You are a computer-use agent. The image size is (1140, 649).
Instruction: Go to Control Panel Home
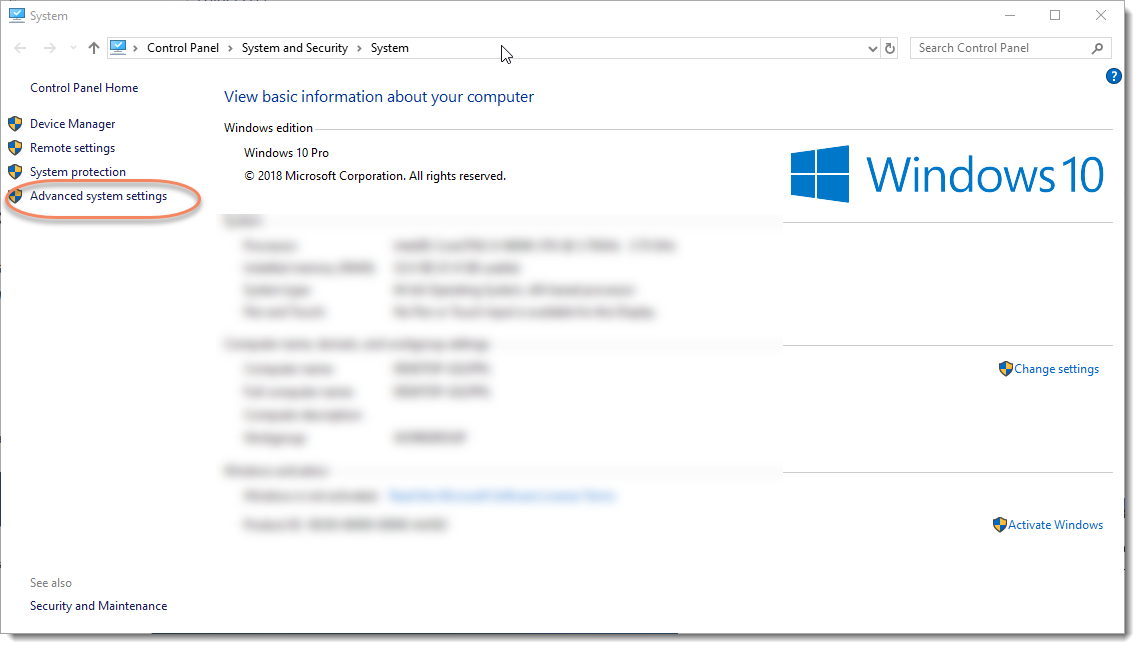(x=84, y=87)
